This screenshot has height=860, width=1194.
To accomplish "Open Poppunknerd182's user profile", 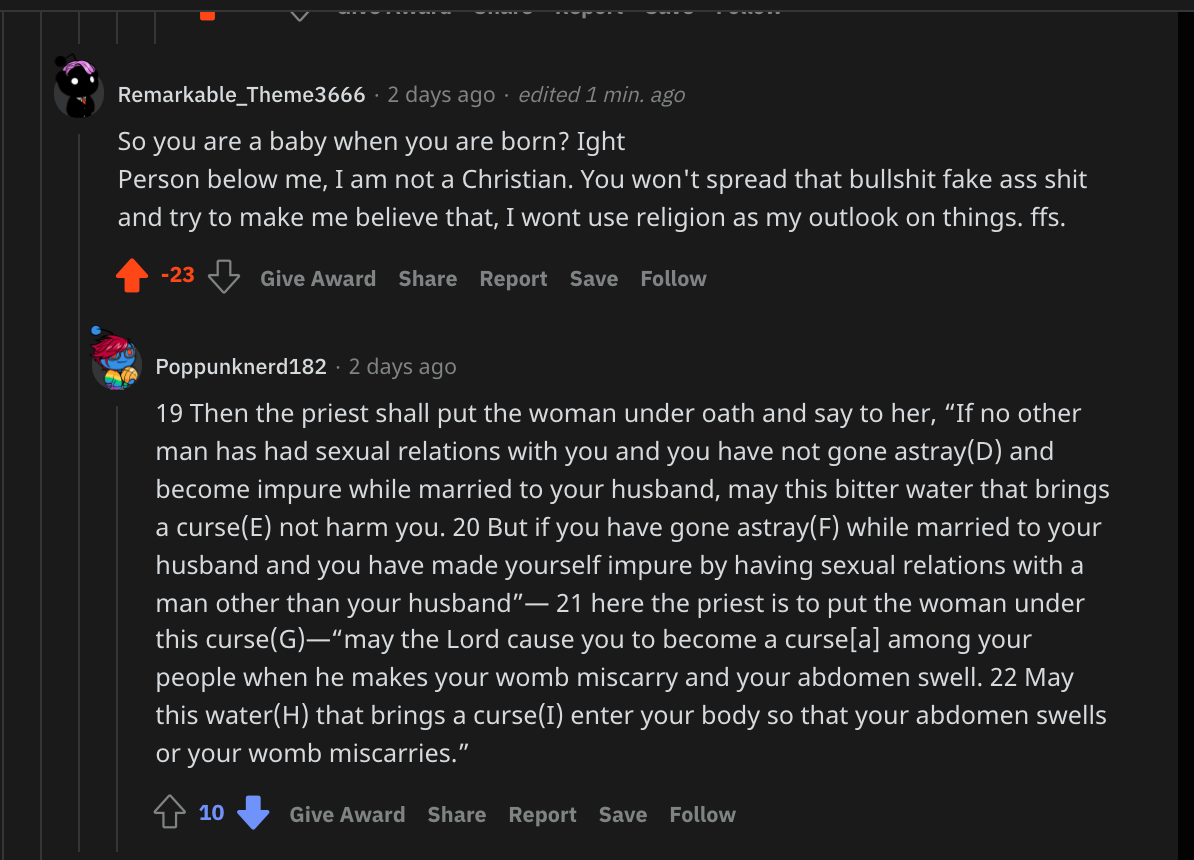I will (x=241, y=367).
